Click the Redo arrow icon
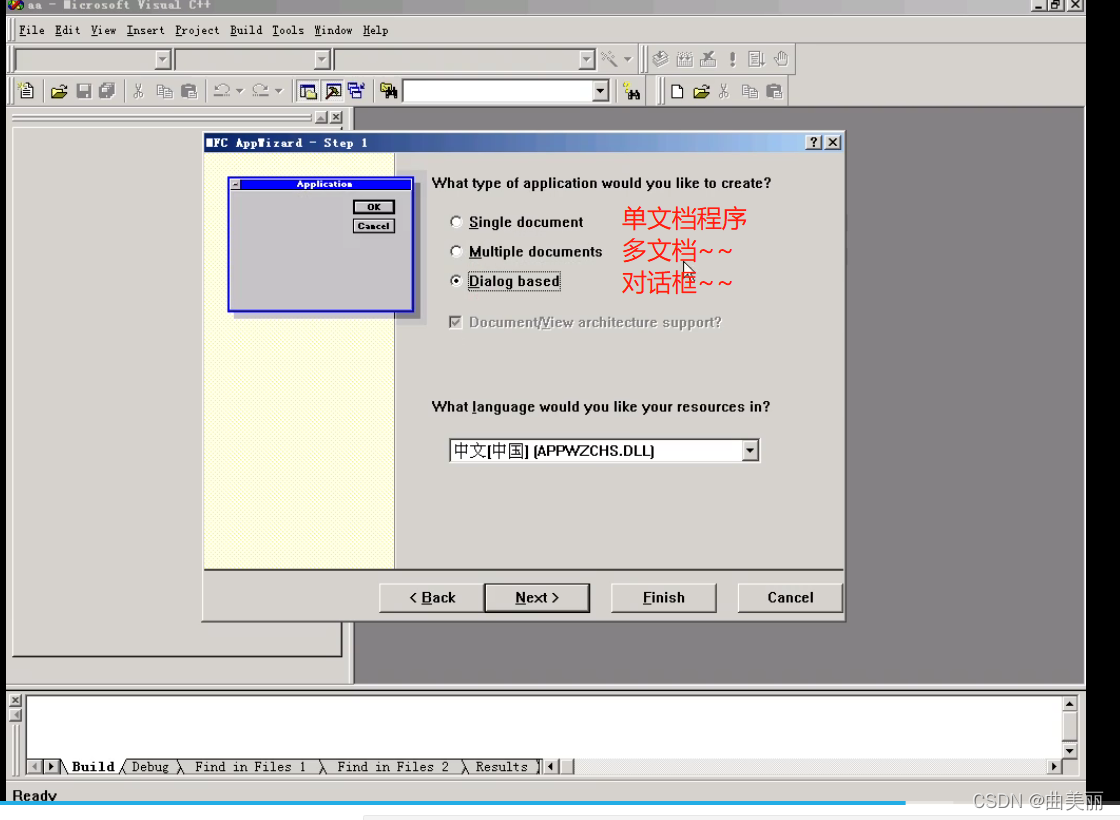This screenshot has width=1120, height=820. coord(261,91)
